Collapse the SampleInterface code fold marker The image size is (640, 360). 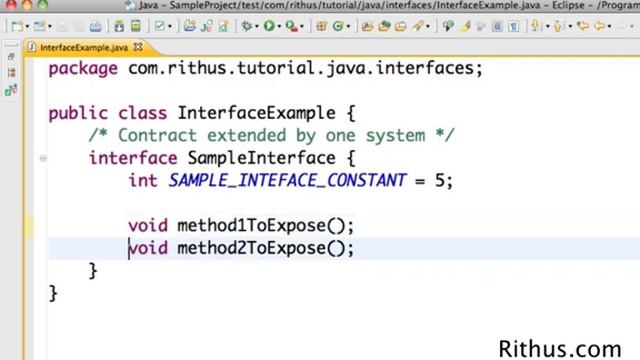click(x=43, y=158)
